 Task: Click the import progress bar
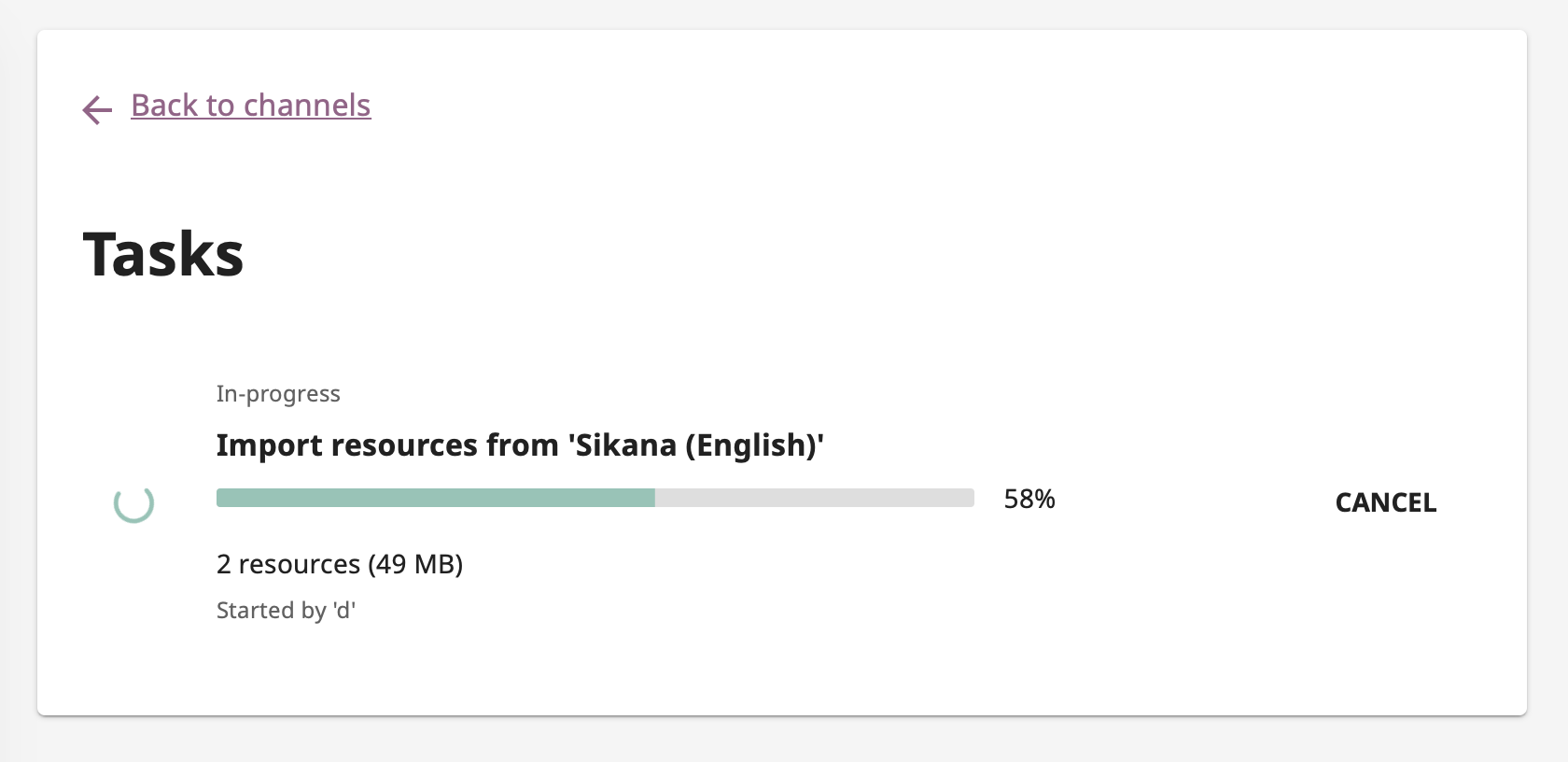coord(595,499)
